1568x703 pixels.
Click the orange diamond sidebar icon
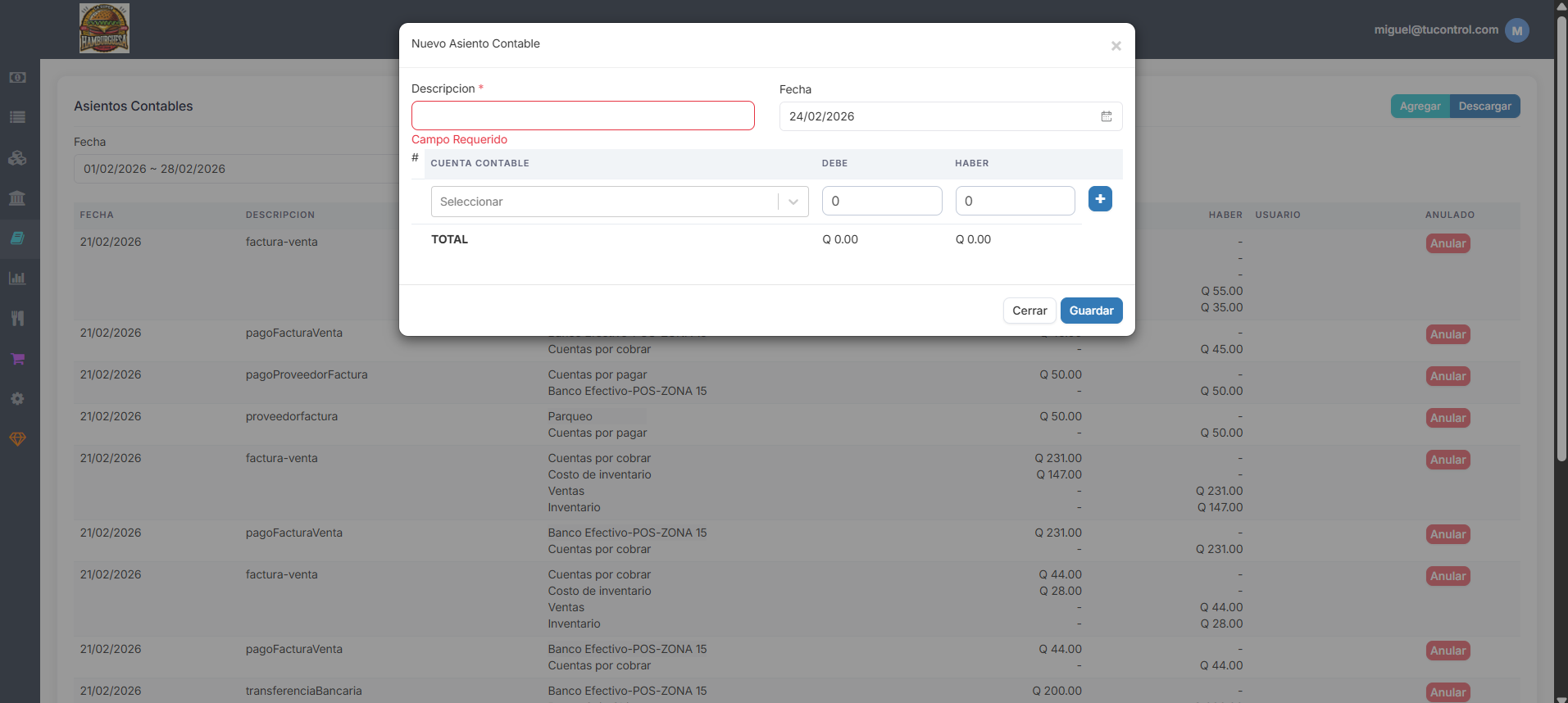point(17,439)
